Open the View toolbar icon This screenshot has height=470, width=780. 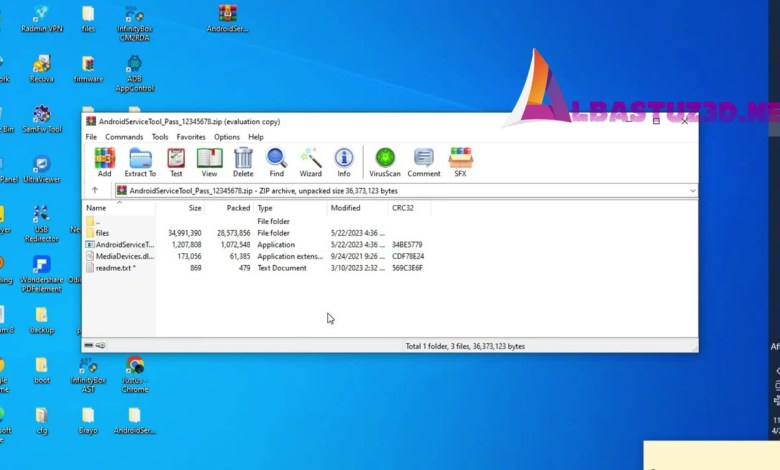pos(209,162)
